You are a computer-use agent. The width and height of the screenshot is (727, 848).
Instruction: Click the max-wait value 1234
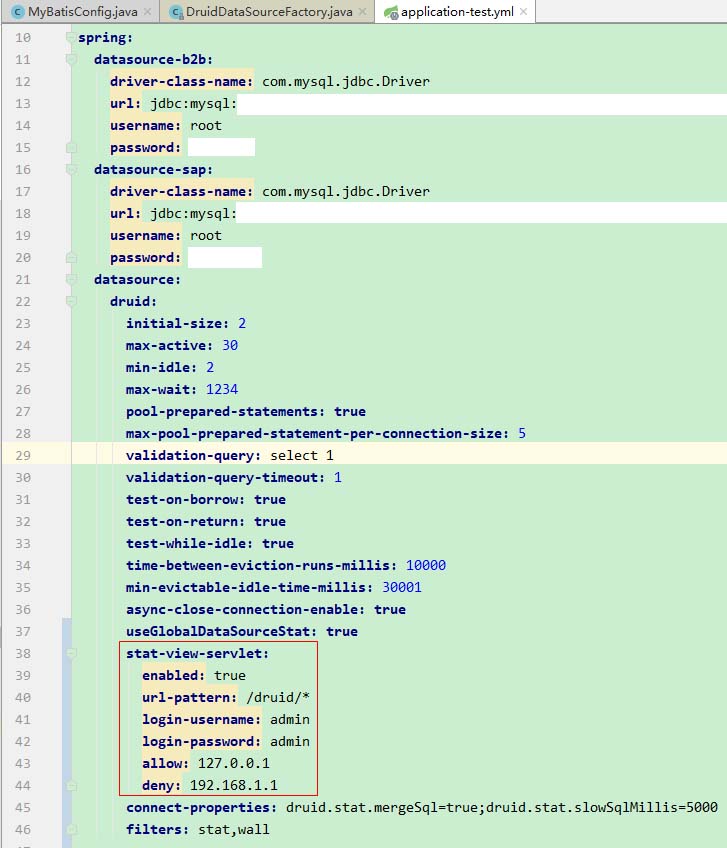[222, 389]
